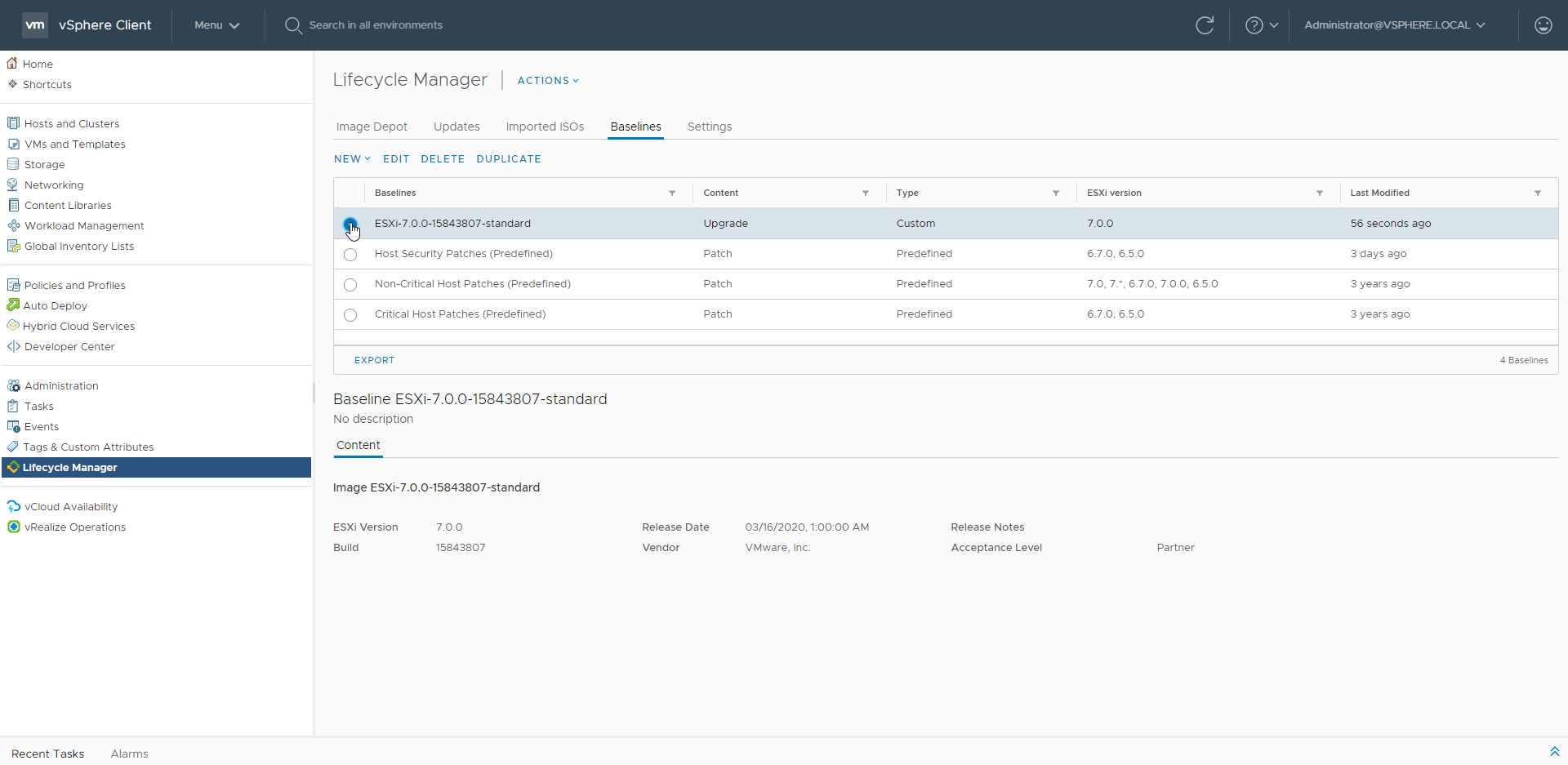1568x765 pixels.
Task: Filter the Baselines column using funnel icon
Action: [x=672, y=193]
